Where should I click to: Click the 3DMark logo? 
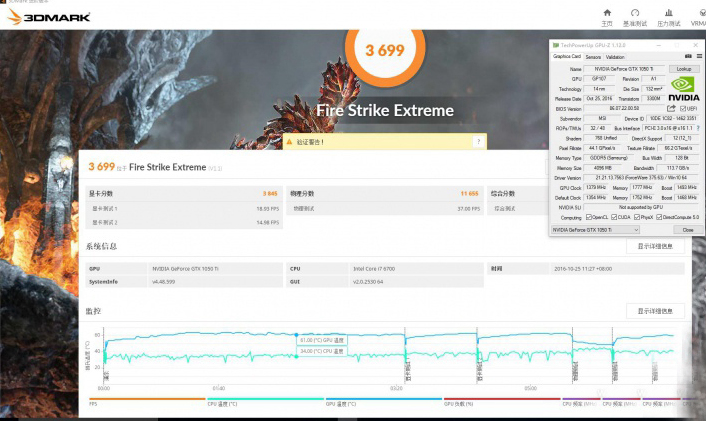[49, 17]
